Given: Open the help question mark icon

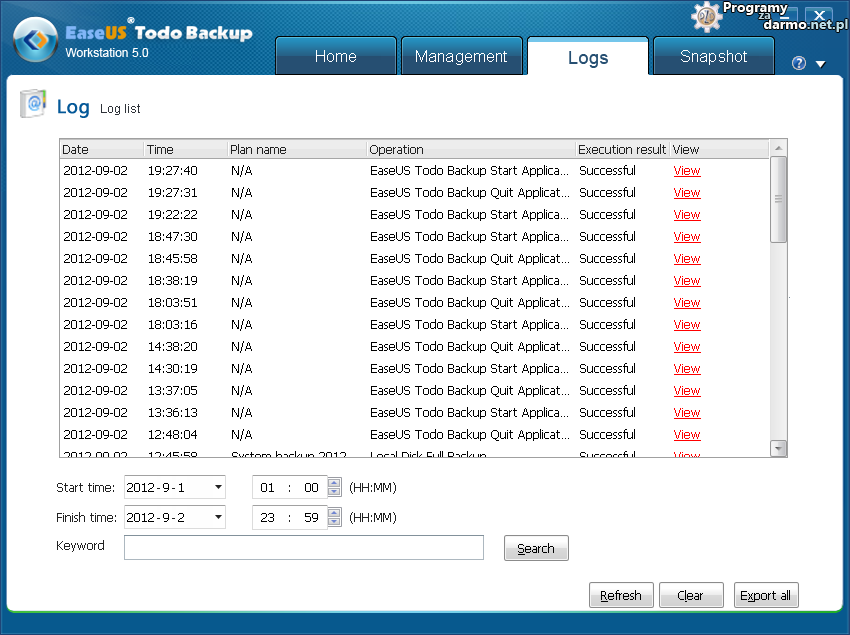Looking at the screenshot, I should pyautogui.click(x=798, y=63).
